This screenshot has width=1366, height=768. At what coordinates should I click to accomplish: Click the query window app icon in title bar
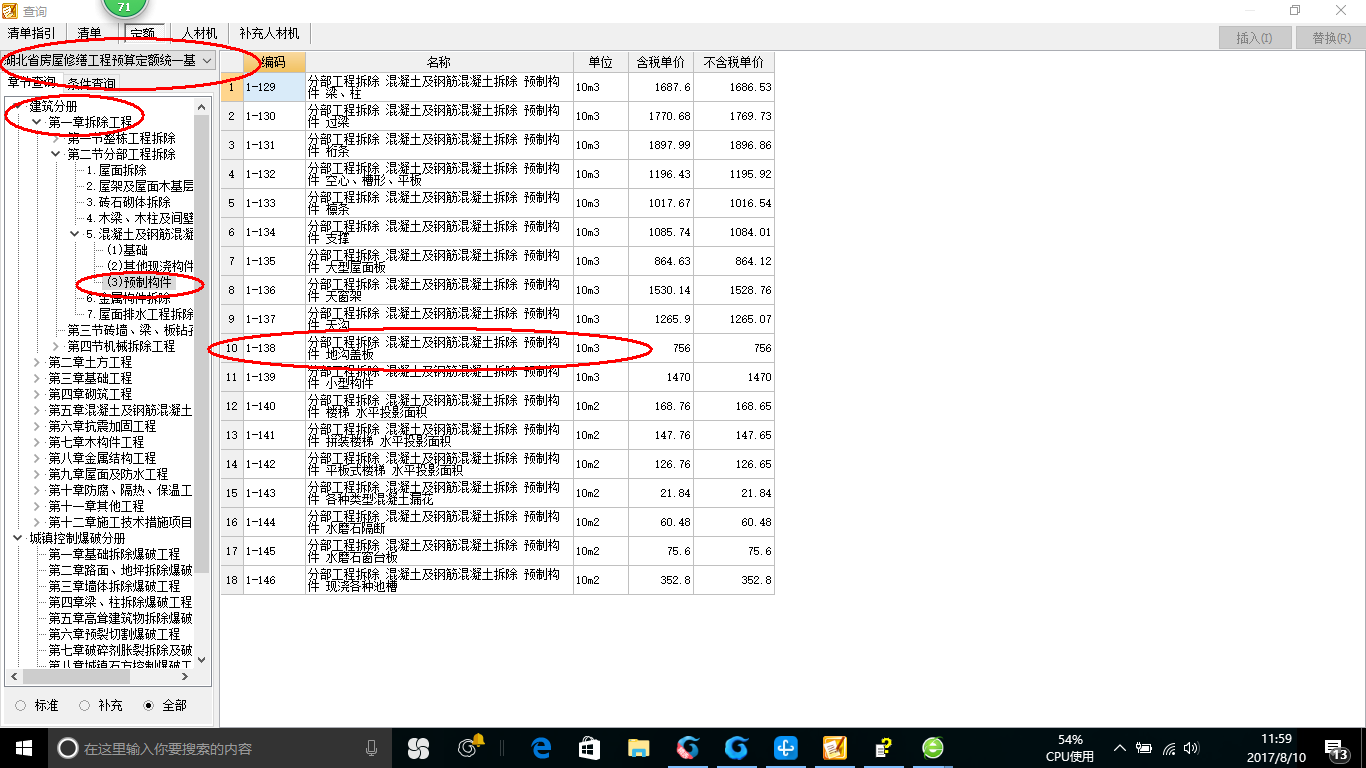click(x=11, y=11)
